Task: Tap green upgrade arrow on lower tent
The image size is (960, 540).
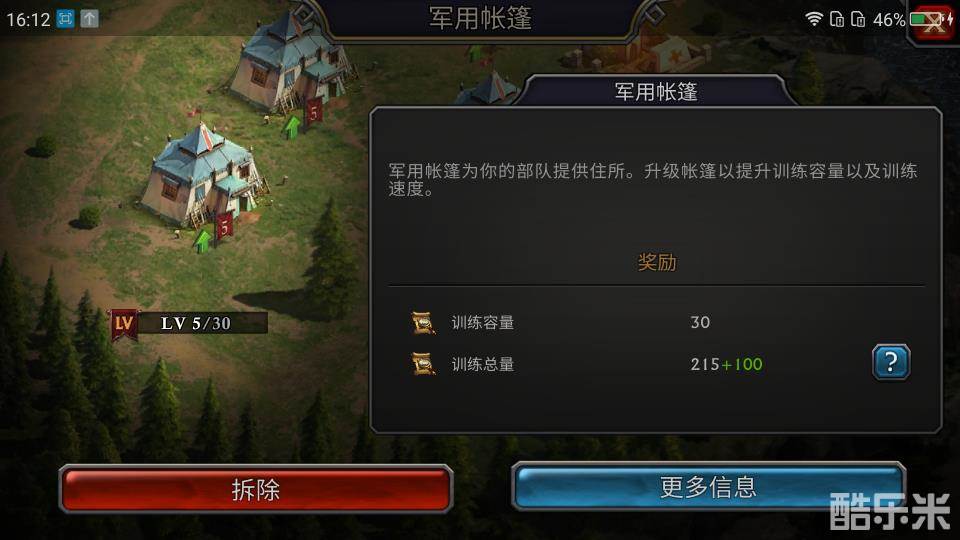Action: click(x=203, y=241)
